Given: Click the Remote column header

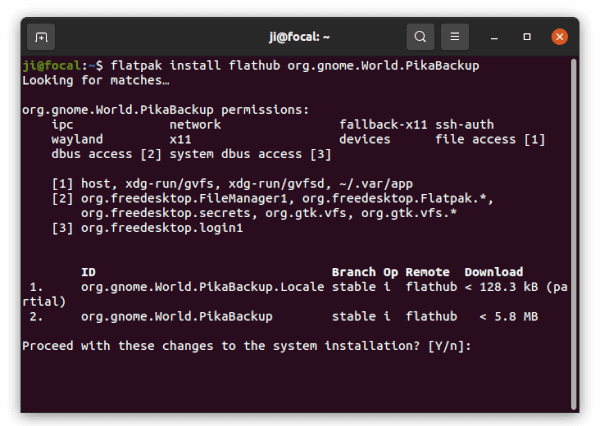Looking at the screenshot, I should click(427, 272).
